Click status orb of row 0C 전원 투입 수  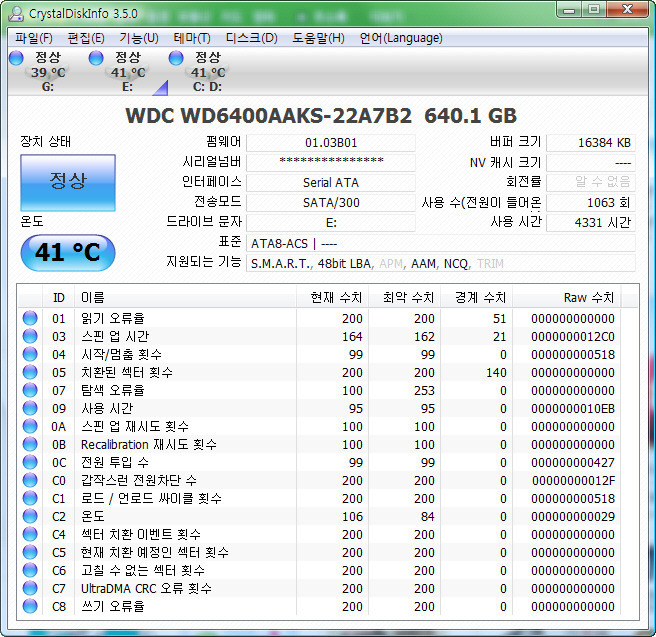coord(30,462)
